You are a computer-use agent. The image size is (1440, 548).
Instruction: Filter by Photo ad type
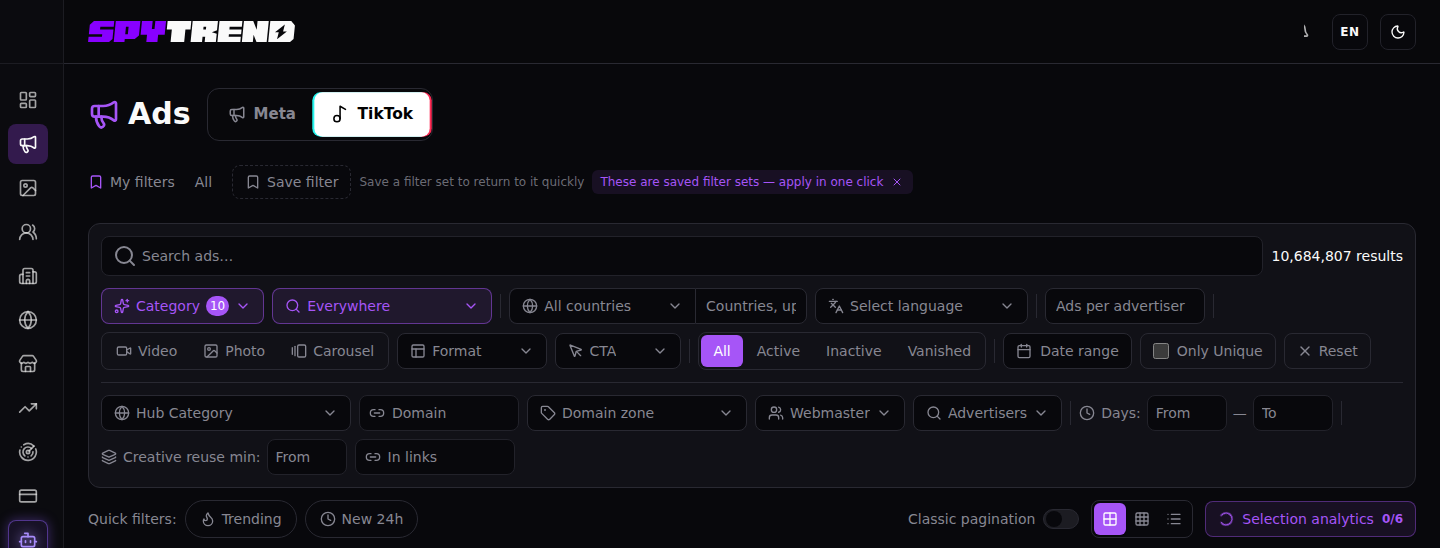(234, 351)
